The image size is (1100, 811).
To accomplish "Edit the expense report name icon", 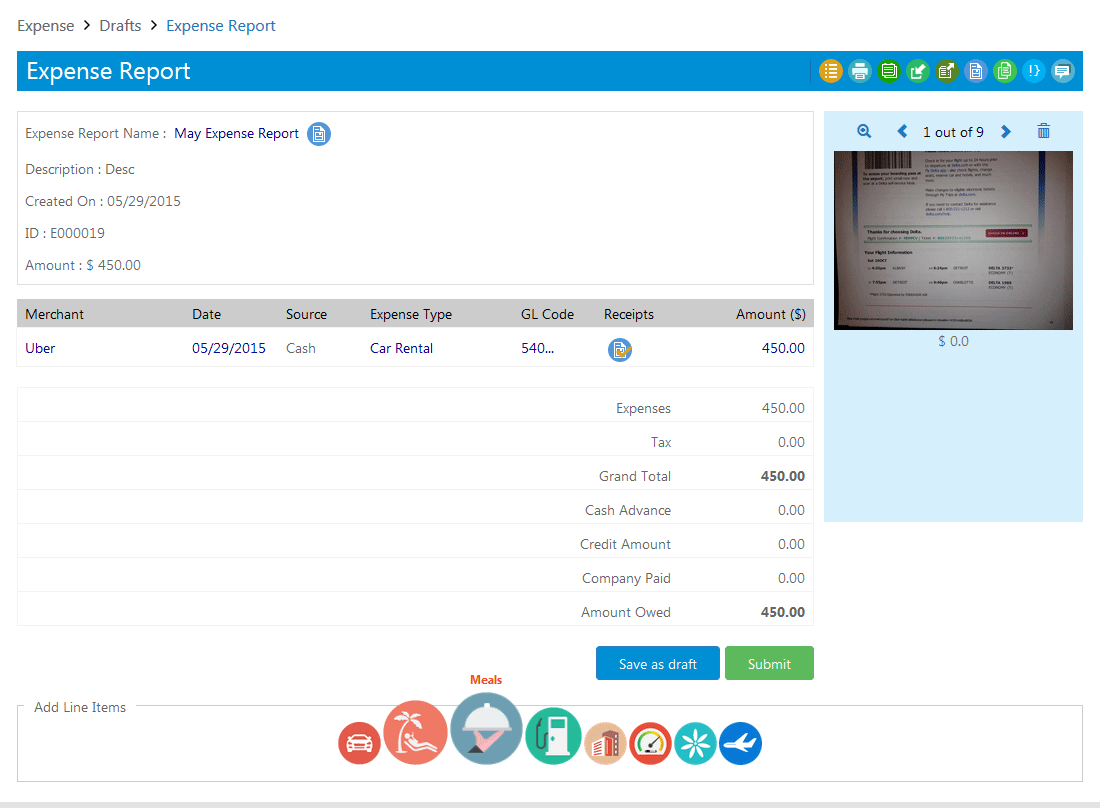I will pos(318,134).
